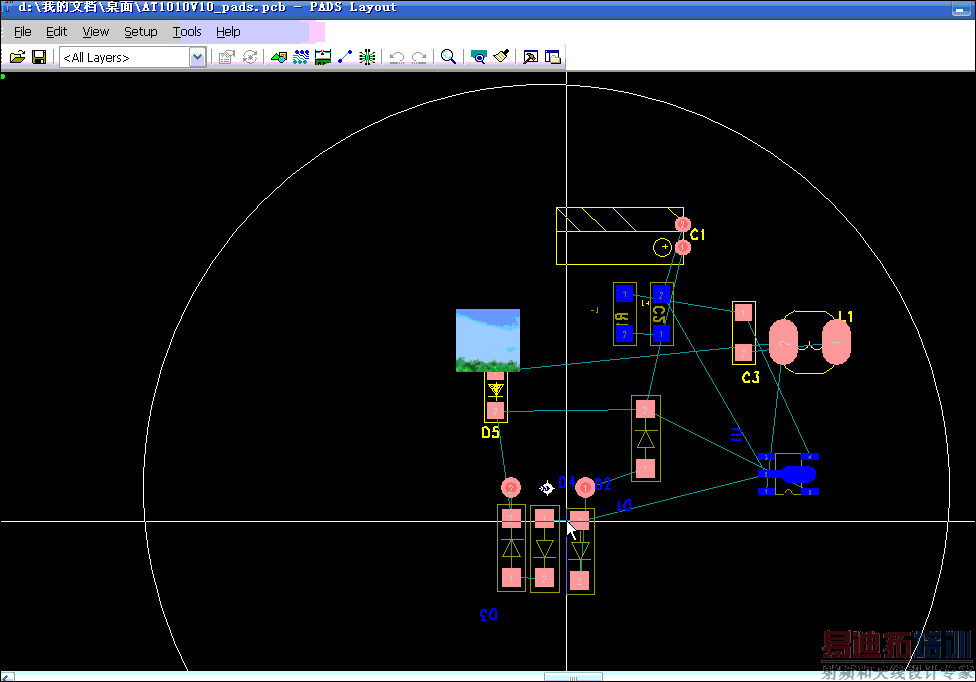Image resolution: width=976 pixels, height=682 pixels.
Task: Save the design with the floppy icon
Action: click(x=39, y=57)
